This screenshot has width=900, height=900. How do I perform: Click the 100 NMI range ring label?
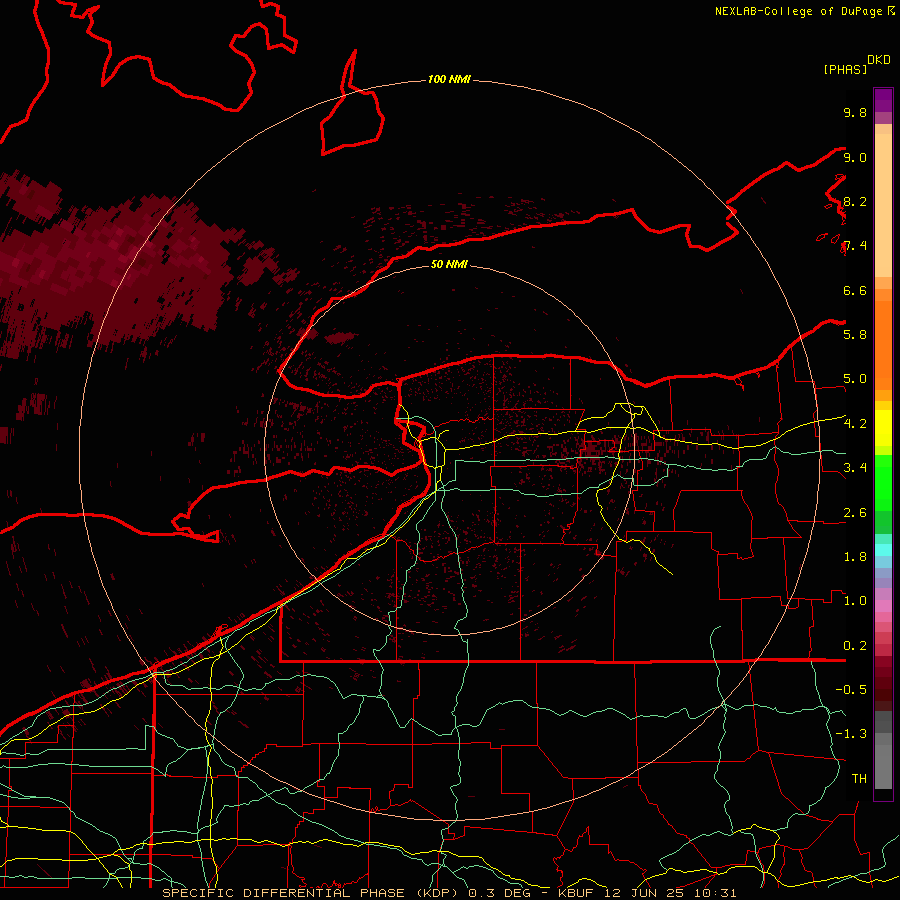449,79
